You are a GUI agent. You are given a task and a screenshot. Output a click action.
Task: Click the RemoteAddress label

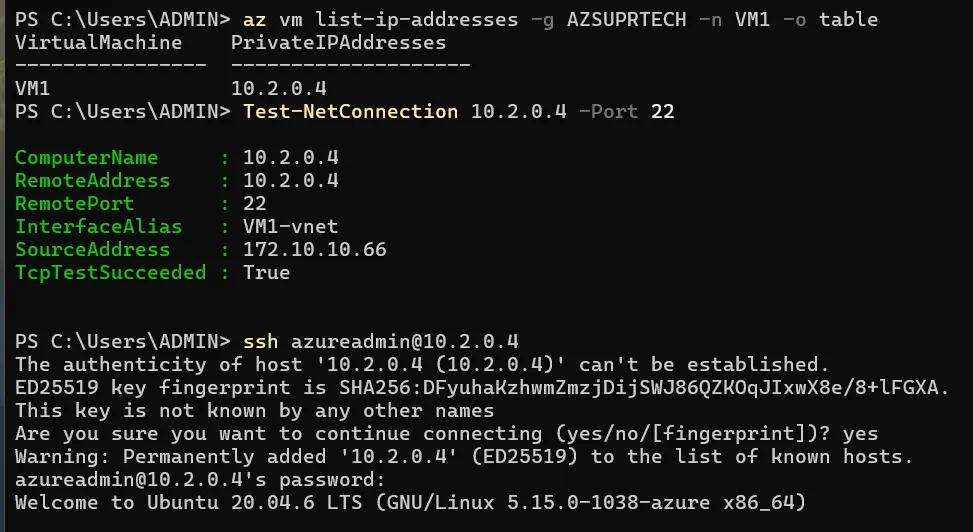pos(93,180)
